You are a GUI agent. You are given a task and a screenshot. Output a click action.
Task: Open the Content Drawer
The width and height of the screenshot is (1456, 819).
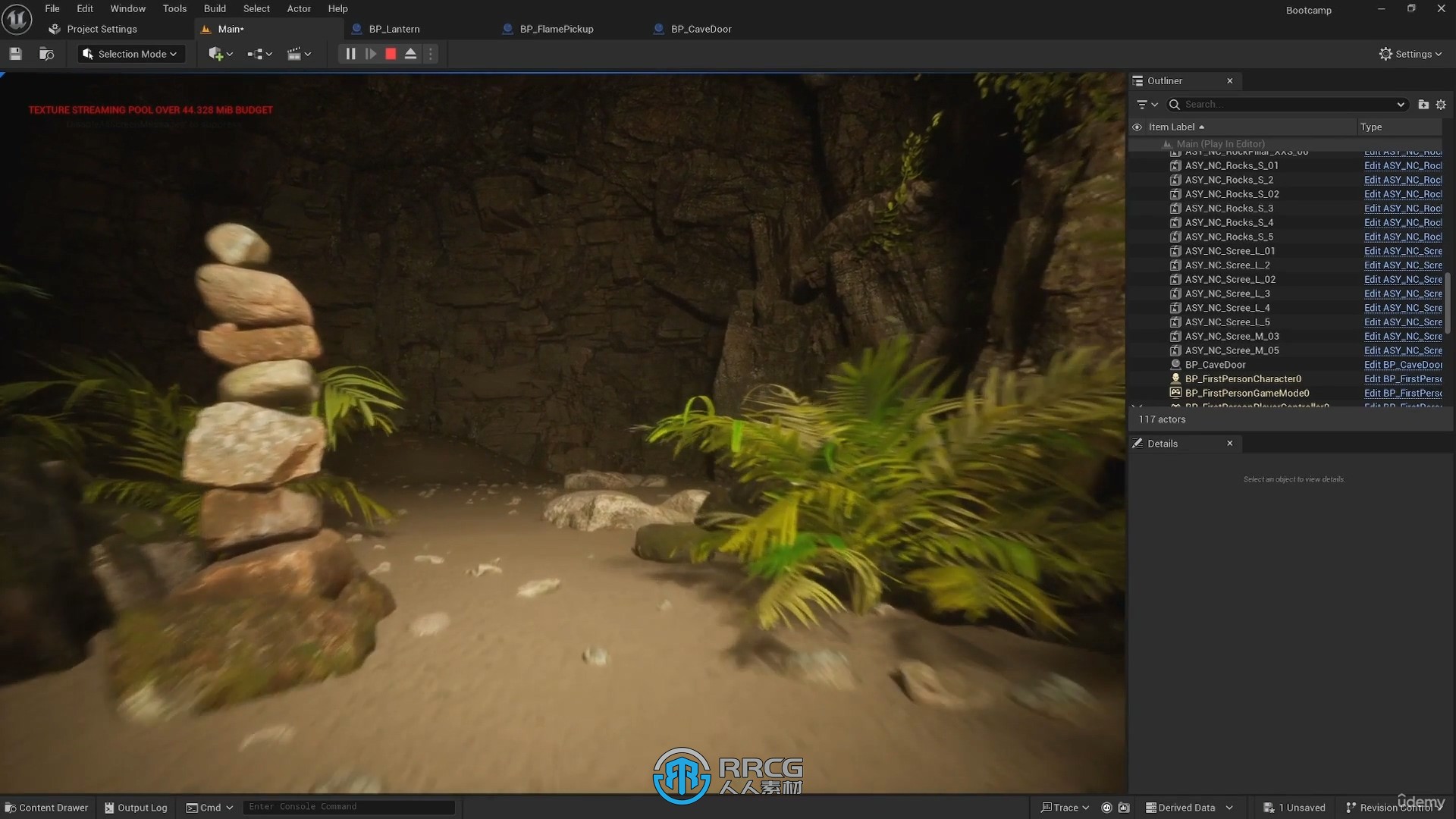(47, 808)
